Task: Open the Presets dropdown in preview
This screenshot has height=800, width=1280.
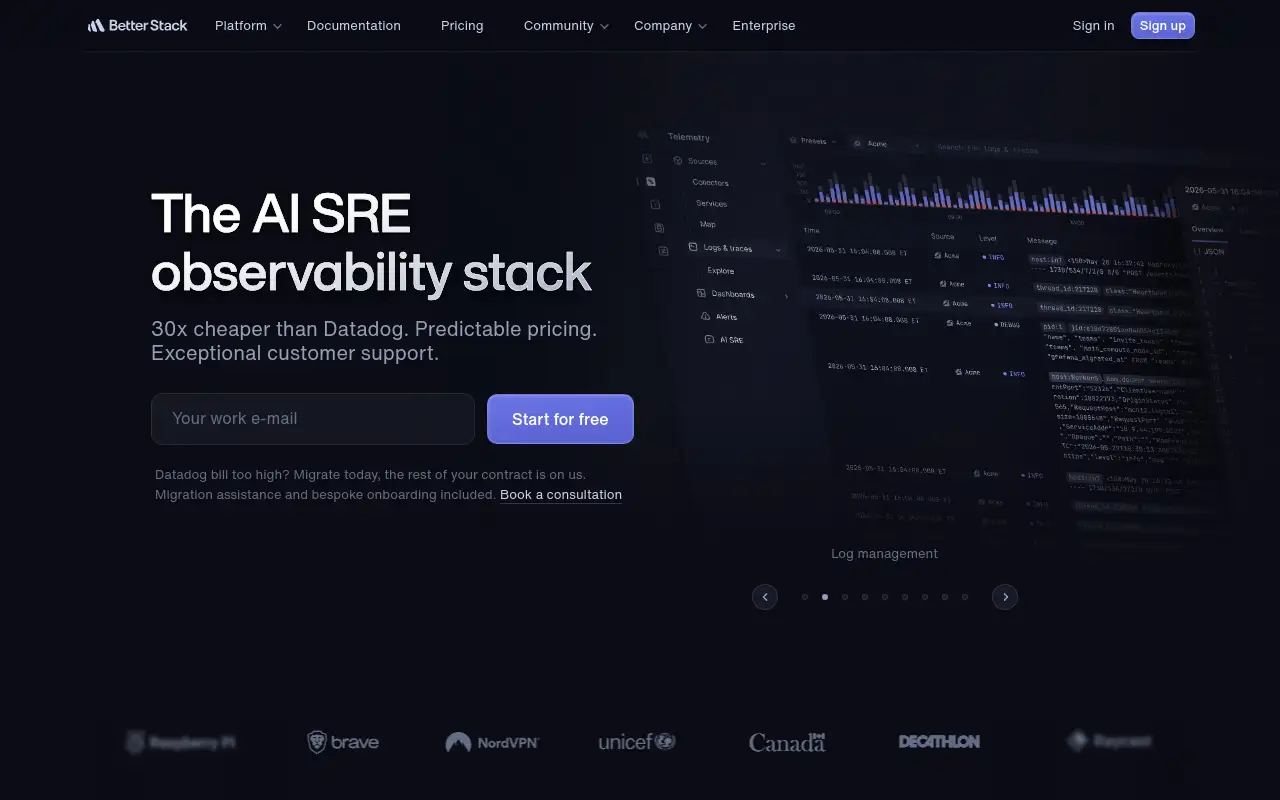Action: (813, 142)
